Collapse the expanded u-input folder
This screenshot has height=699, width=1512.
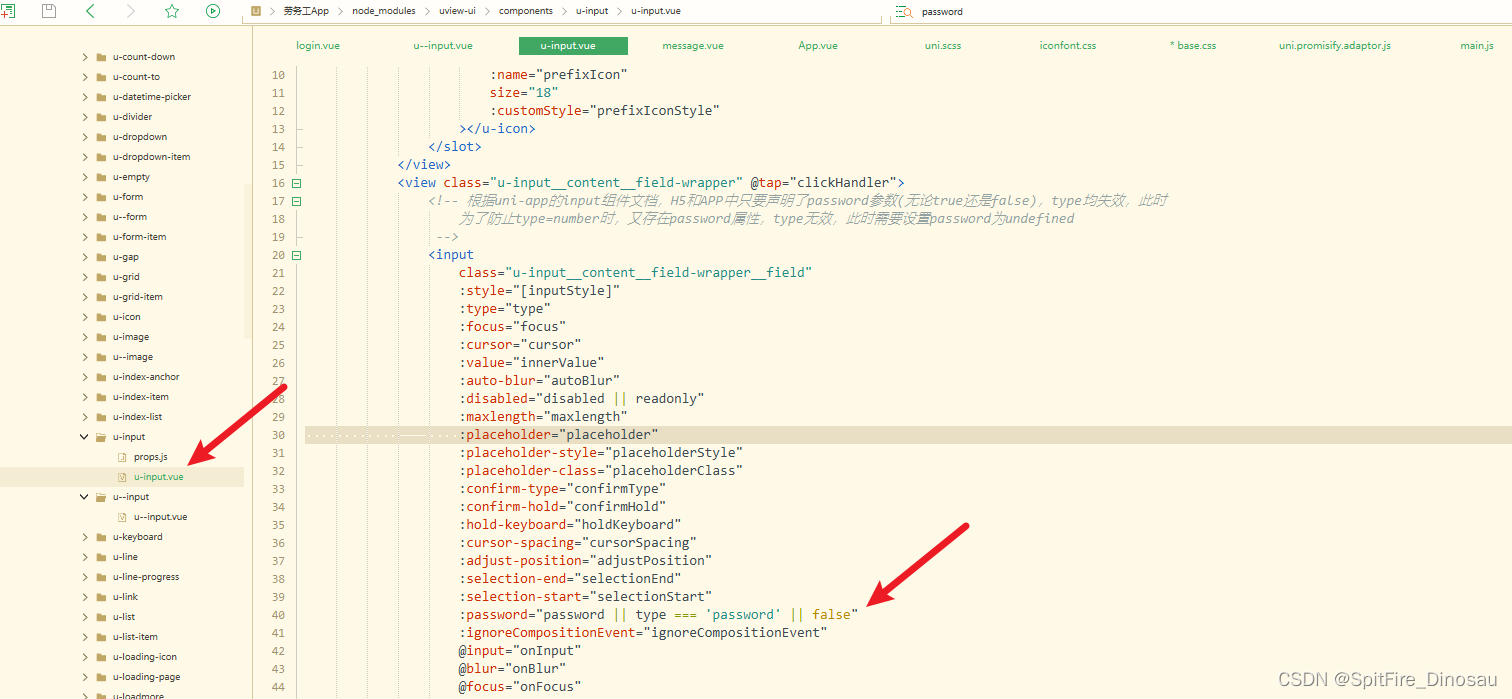[85, 436]
